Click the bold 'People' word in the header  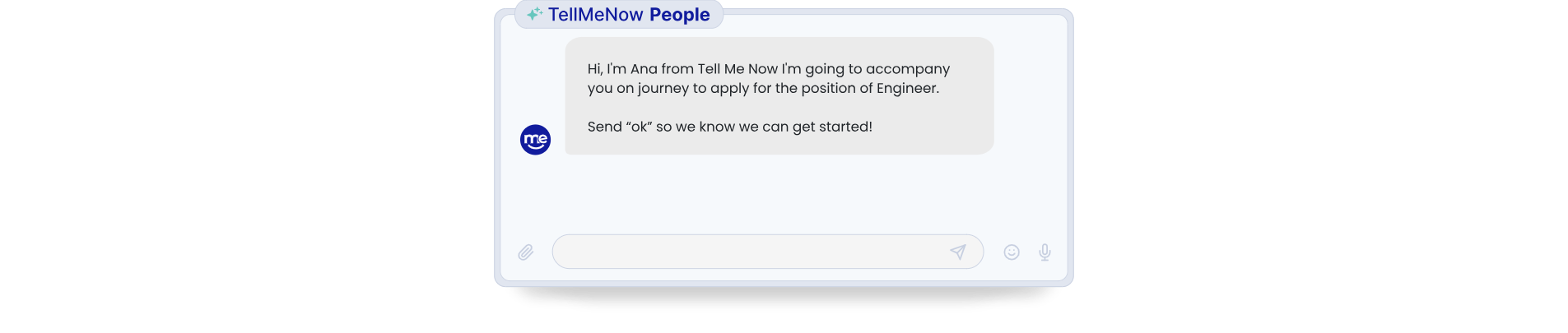[679, 15]
